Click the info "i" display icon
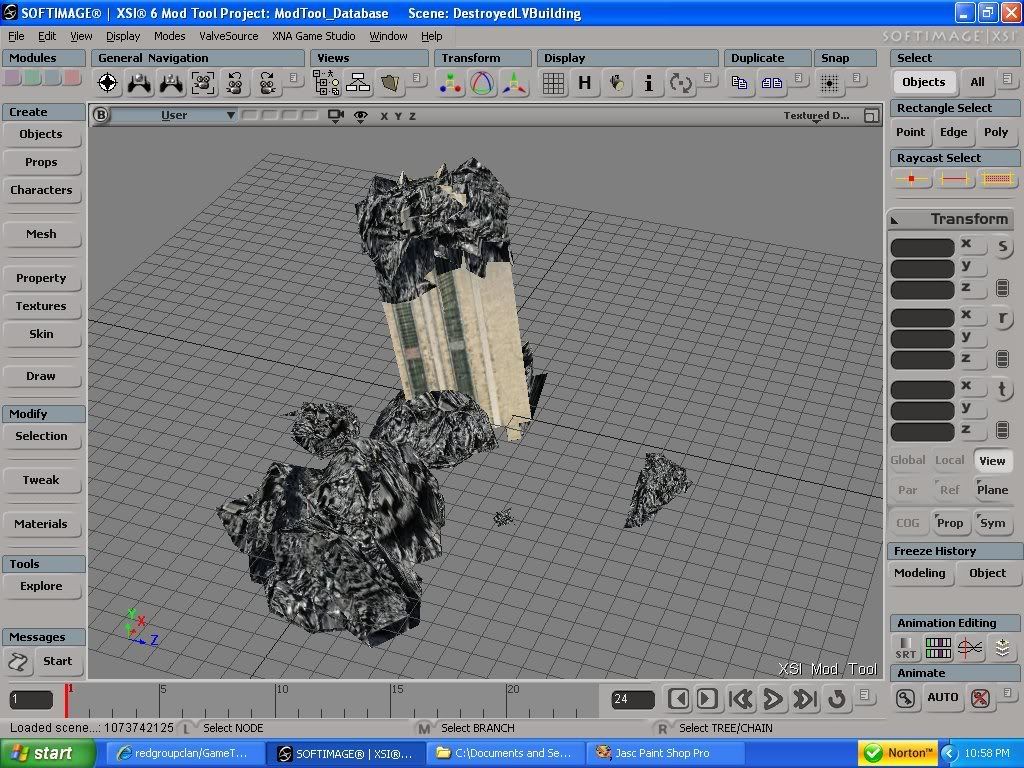The image size is (1024, 768). (x=648, y=83)
